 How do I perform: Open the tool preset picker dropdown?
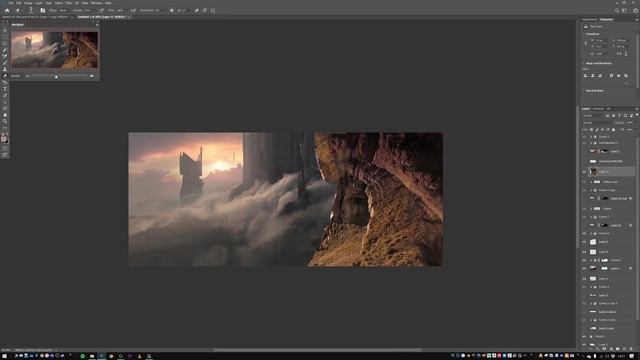[18, 10]
